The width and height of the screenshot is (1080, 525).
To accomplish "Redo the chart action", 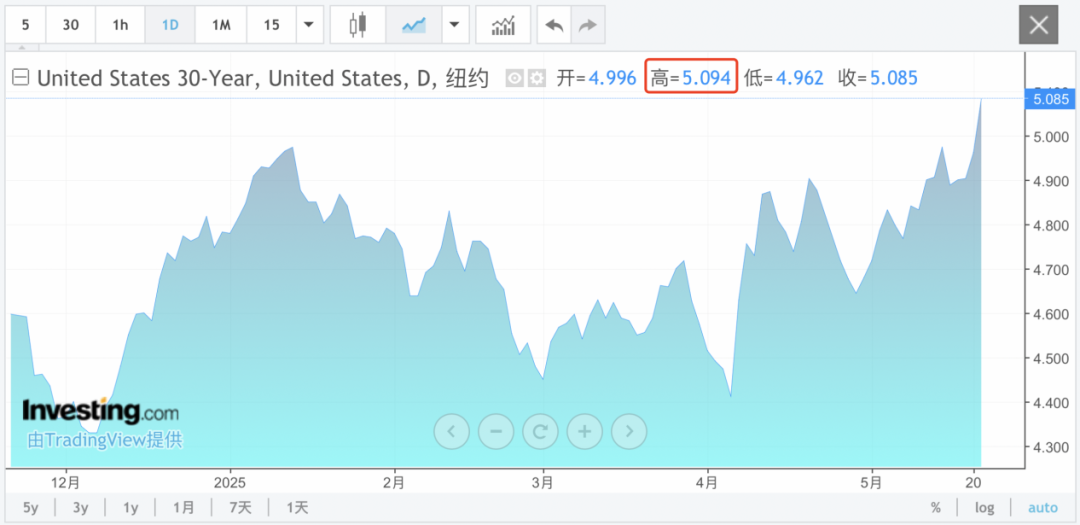I will point(587,25).
